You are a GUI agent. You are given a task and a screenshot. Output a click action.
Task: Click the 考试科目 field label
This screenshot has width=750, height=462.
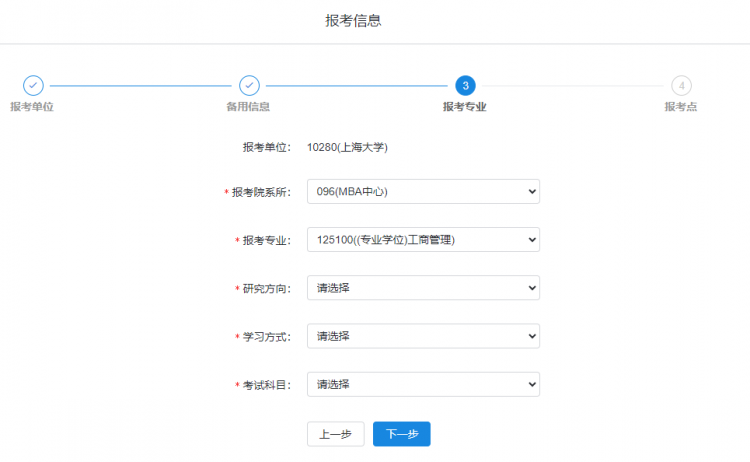pyautogui.click(x=266, y=385)
